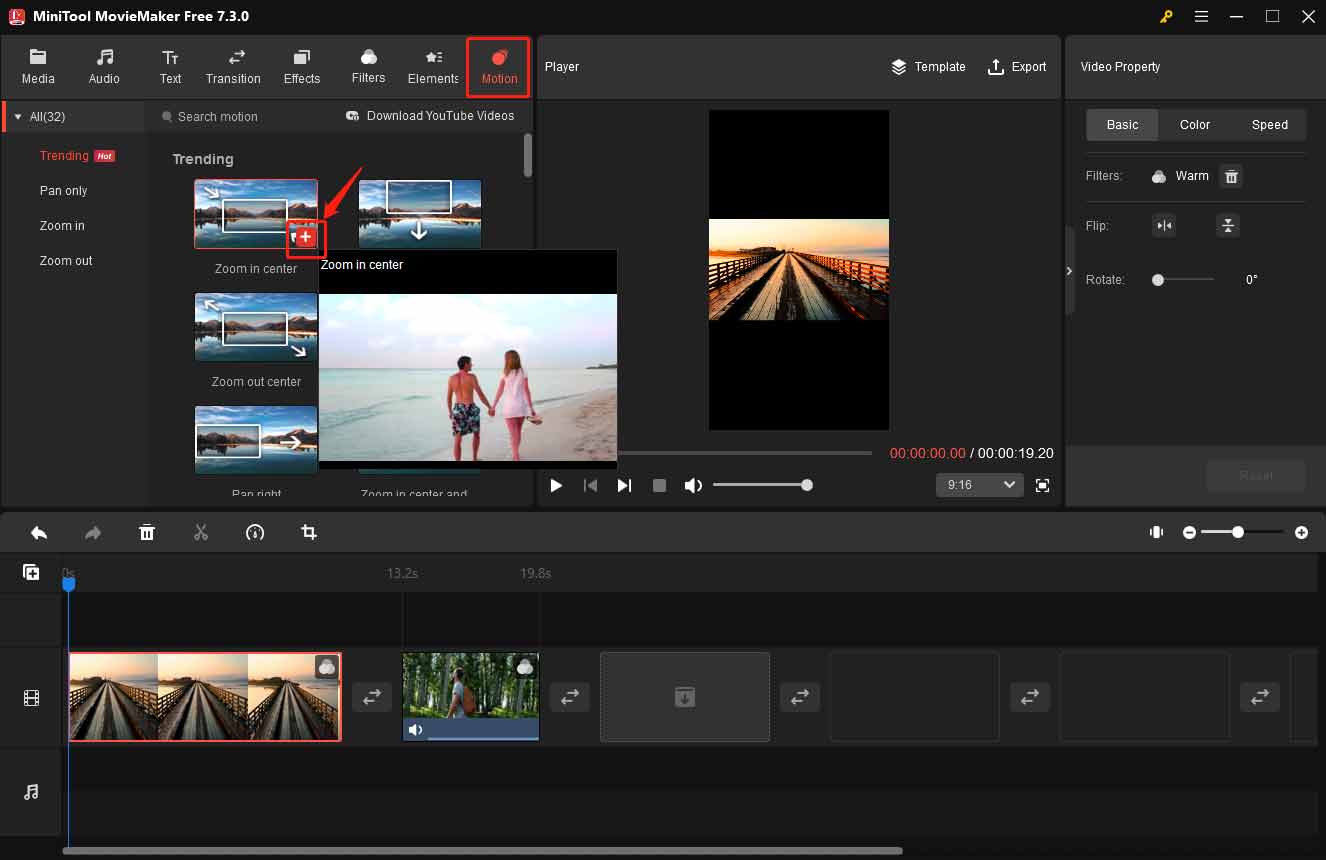Image resolution: width=1326 pixels, height=860 pixels.
Task: Play the video preview
Action: (556, 485)
